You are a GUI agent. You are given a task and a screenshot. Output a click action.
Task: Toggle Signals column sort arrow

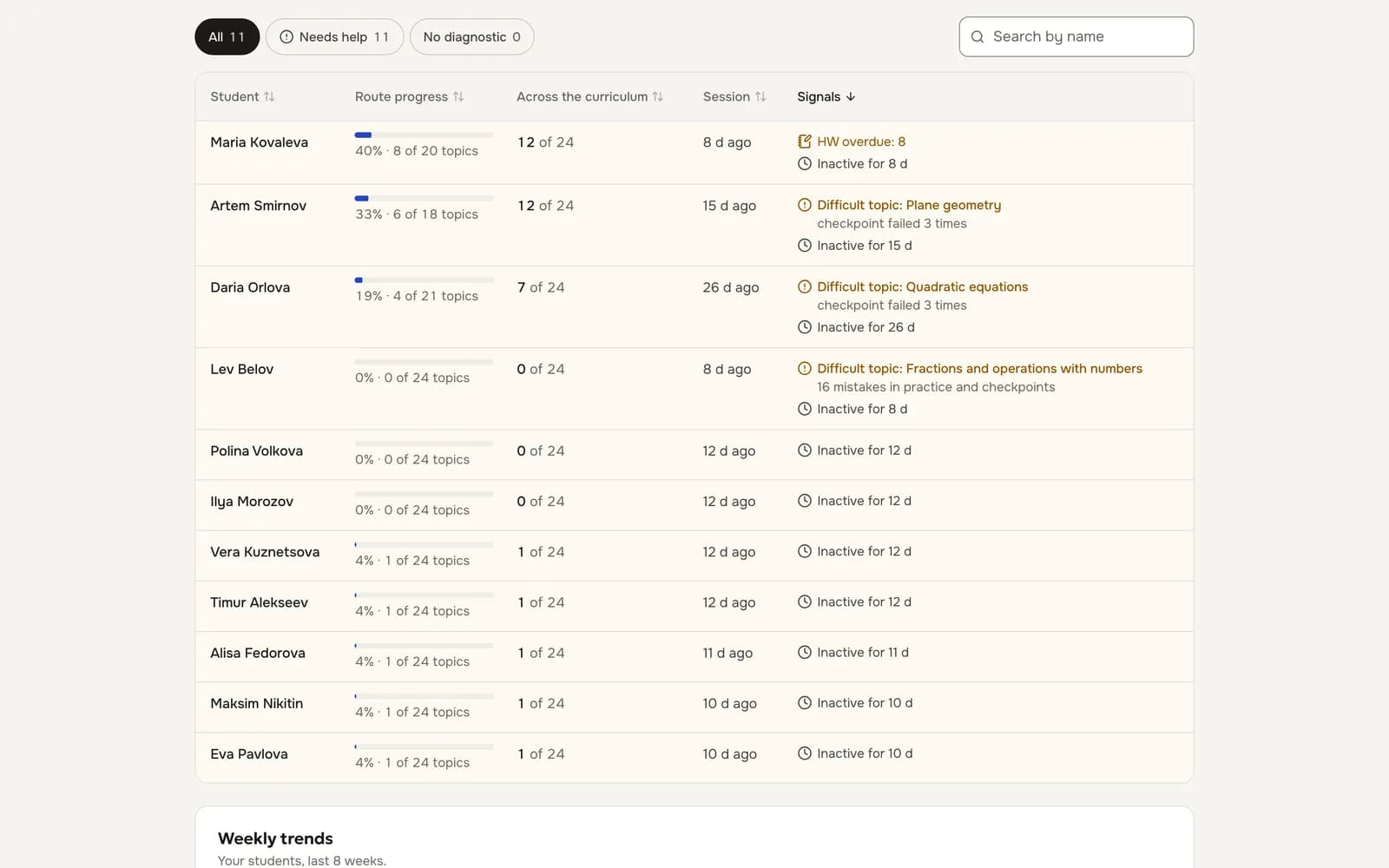[851, 96]
